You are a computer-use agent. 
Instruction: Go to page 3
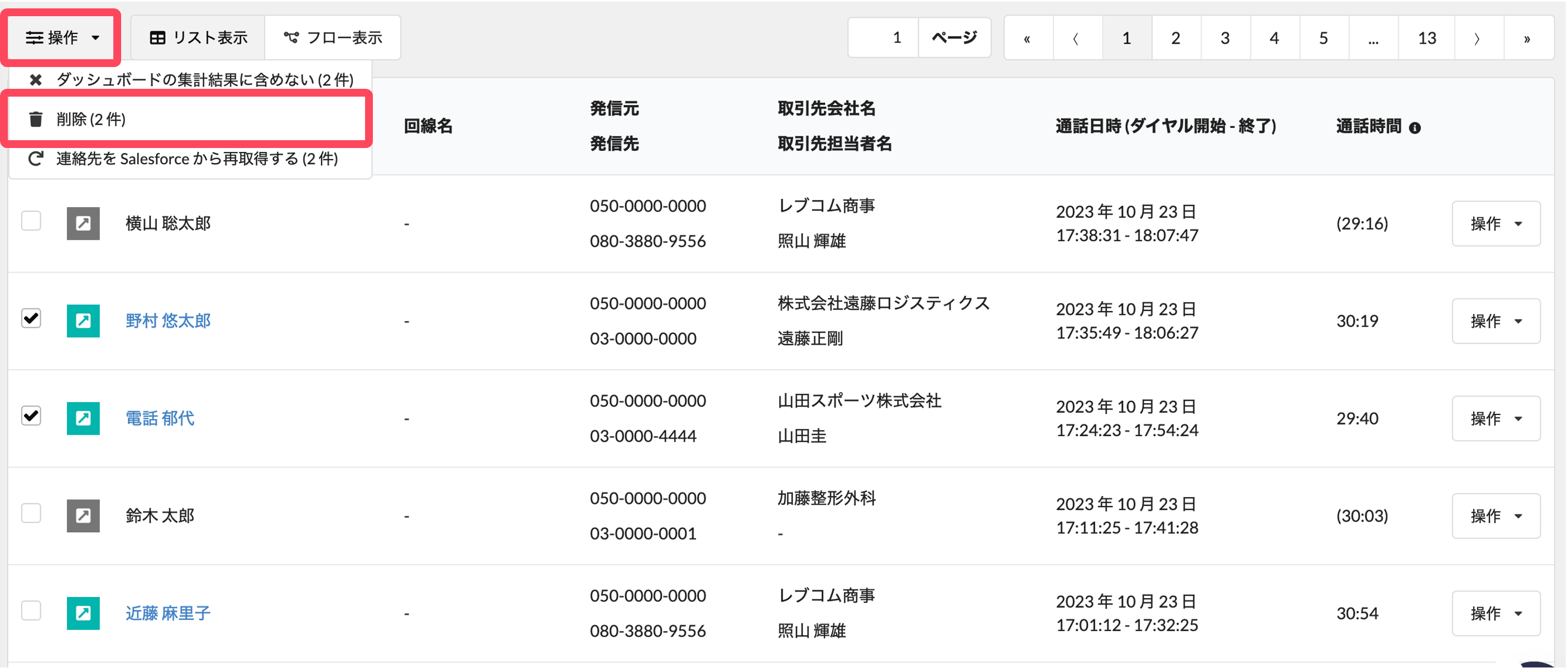coord(1225,39)
